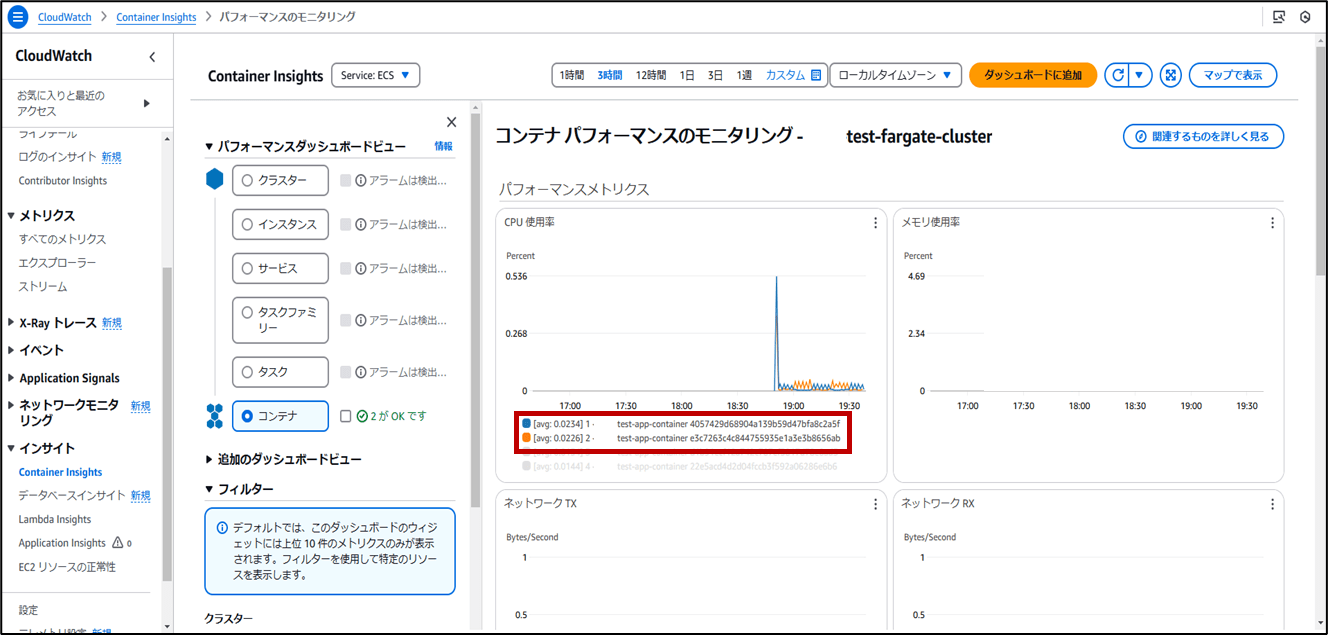The width and height of the screenshot is (1328, 635).
Task: Select the 3時間 time range
Action: click(x=610, y=75)
